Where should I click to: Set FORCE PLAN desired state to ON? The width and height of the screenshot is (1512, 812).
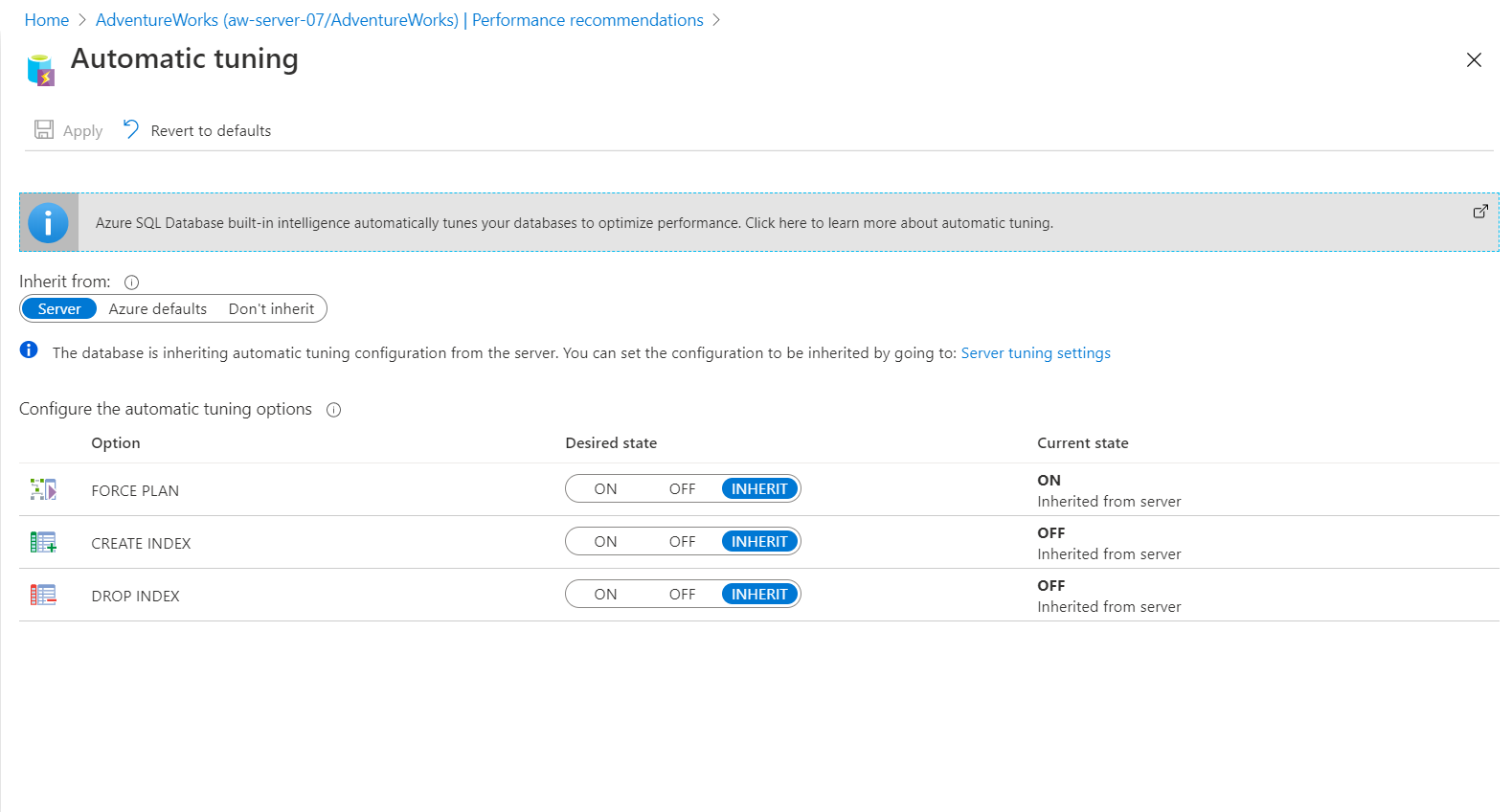(x=605, y=488)
